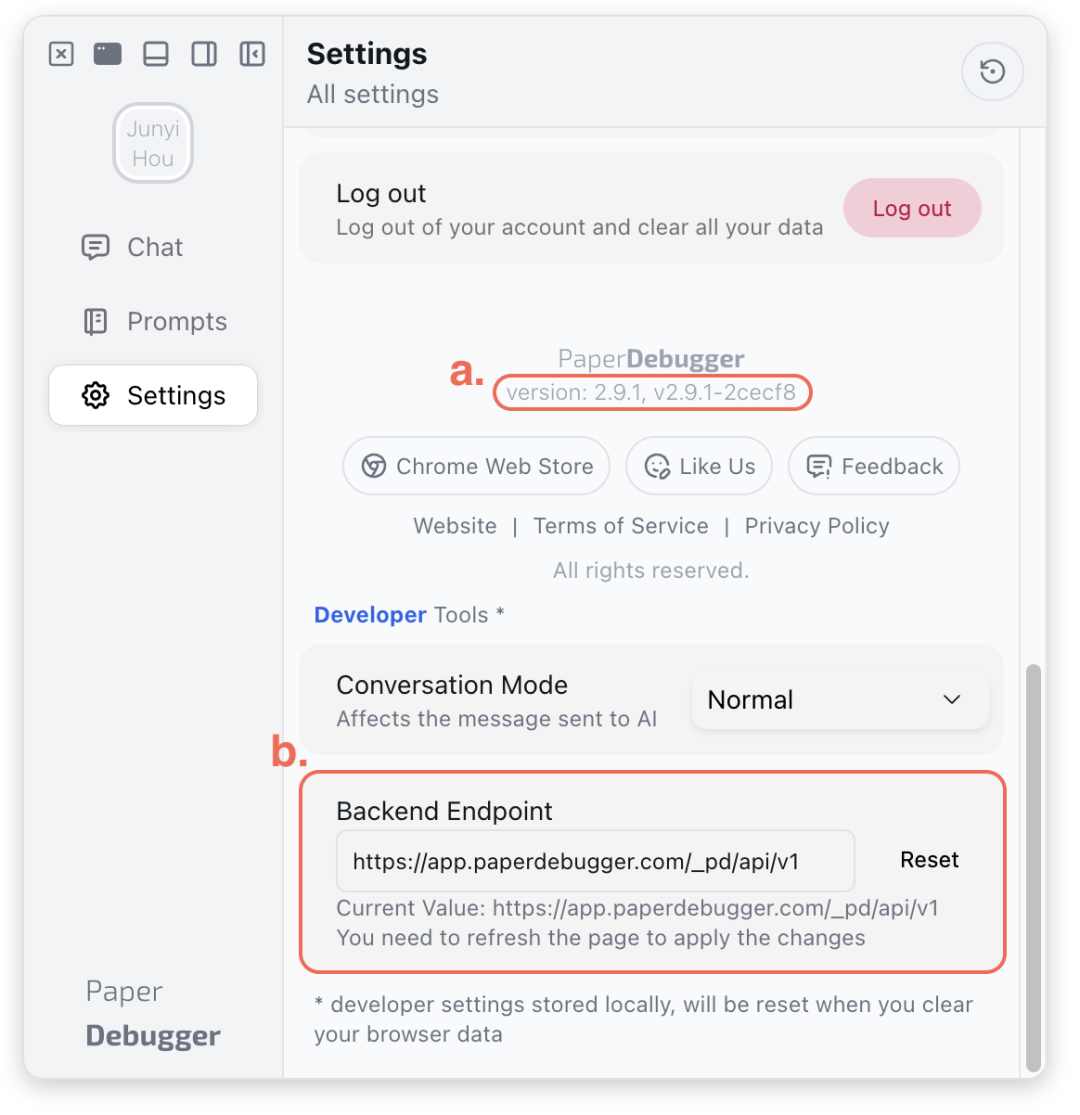The width and height of the screenshot is (1080, 1115).
Task: Reset the Backend Endpoint value
Action: [929, 860]
